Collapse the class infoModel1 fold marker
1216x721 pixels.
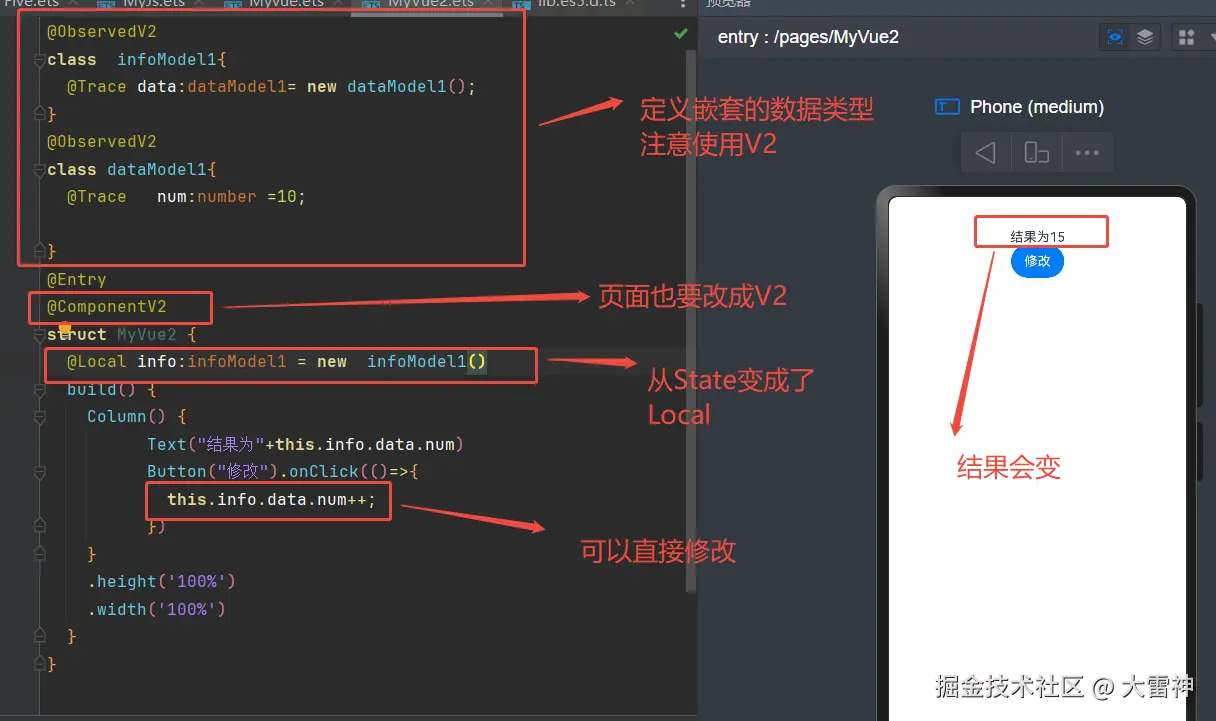pyautogui.click(x=40, y=60)
